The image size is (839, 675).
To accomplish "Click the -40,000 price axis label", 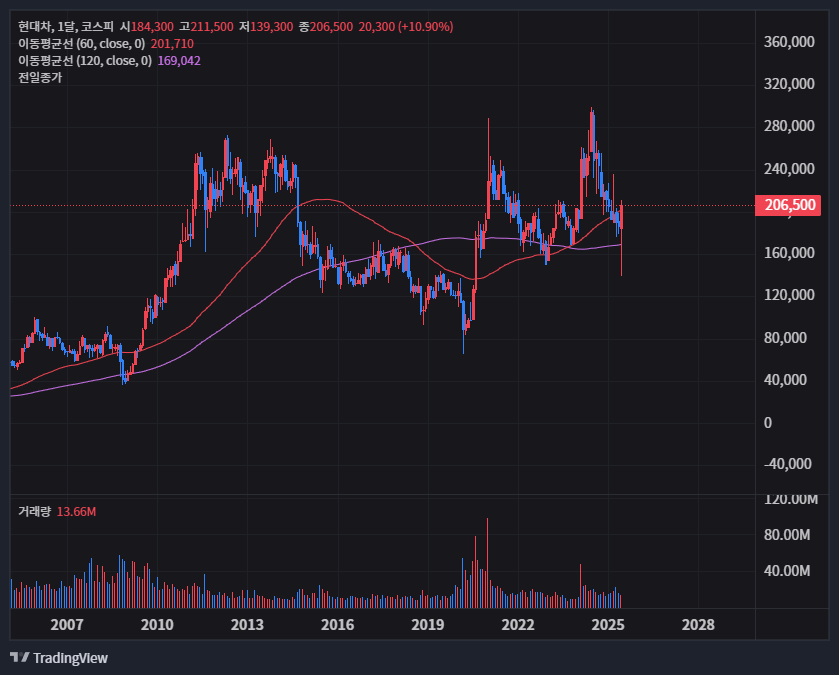I will [787, 464].
